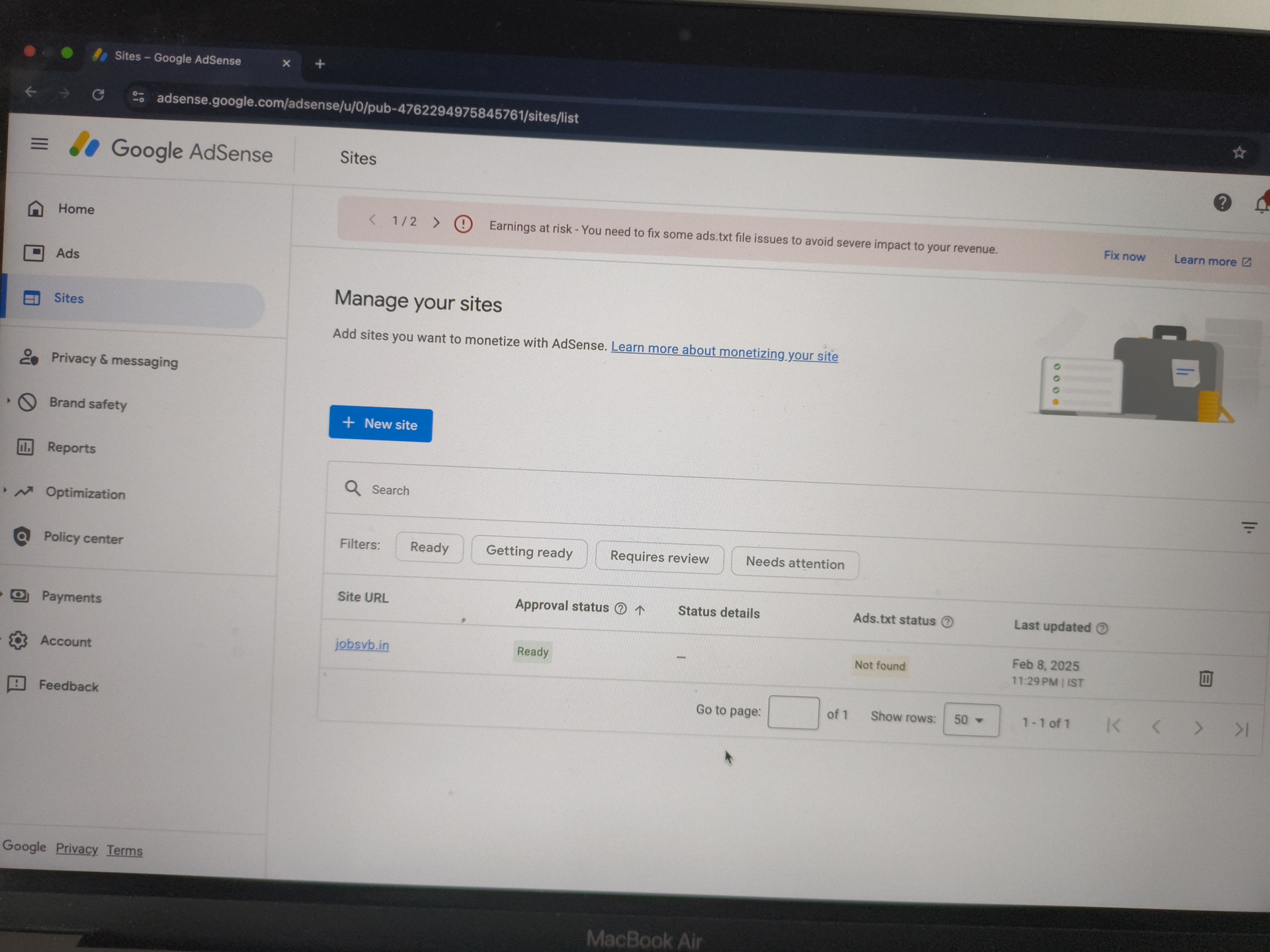Sort by Approval status arrow
The width and height of the screenshot is (1270, 952).
[640, 610]
